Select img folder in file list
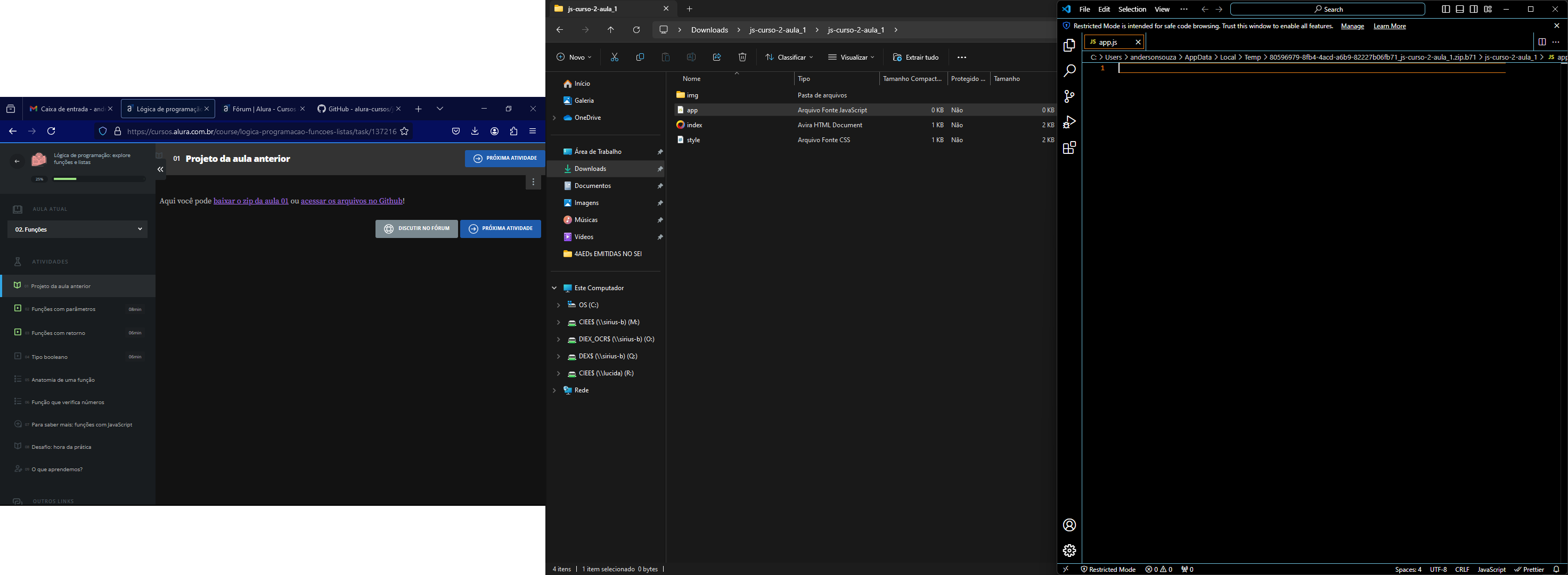 [x=864, y=95]
